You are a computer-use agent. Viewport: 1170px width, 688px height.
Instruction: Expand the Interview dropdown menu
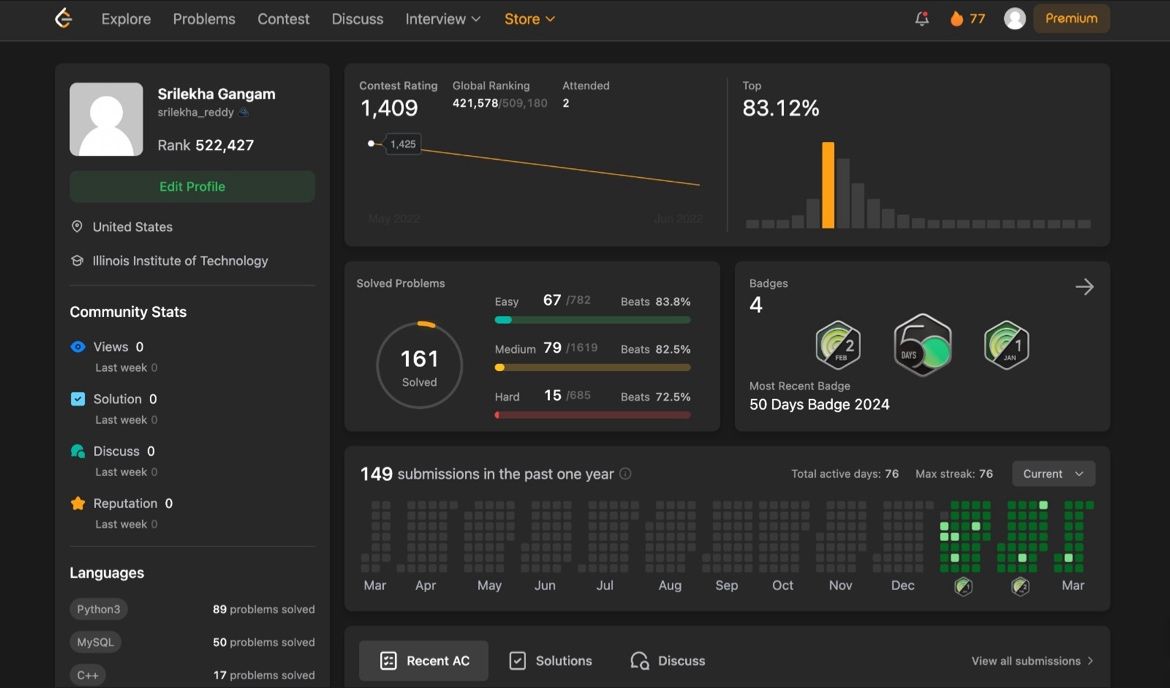(443, 19)
